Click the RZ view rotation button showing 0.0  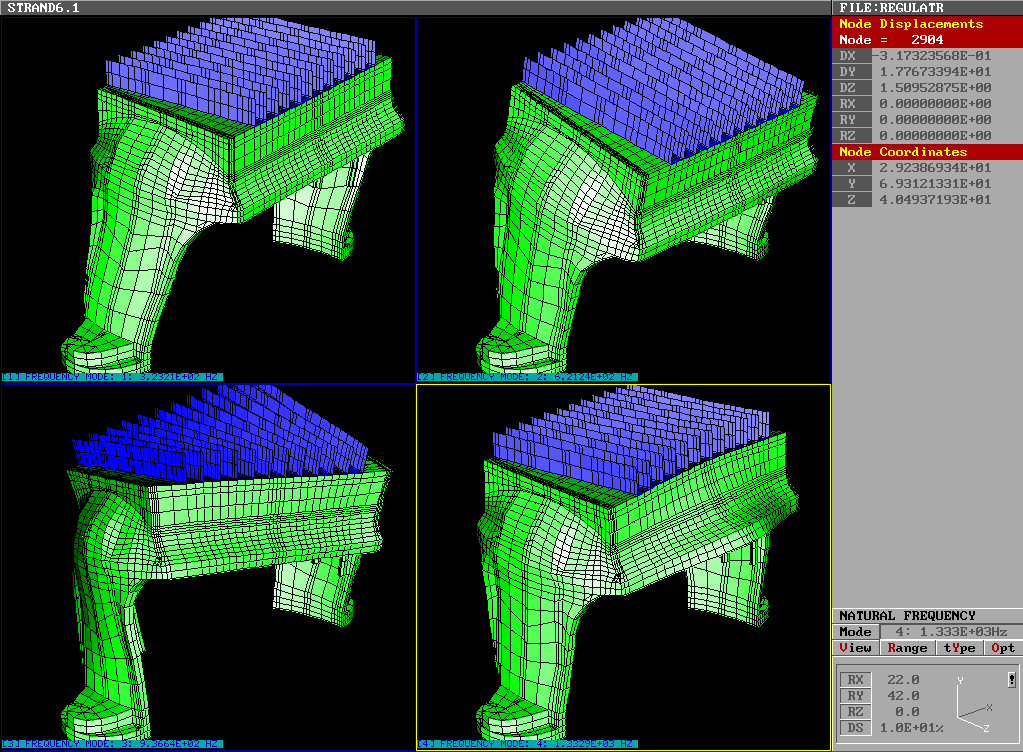pyautogui.click(x=855, y=712)
